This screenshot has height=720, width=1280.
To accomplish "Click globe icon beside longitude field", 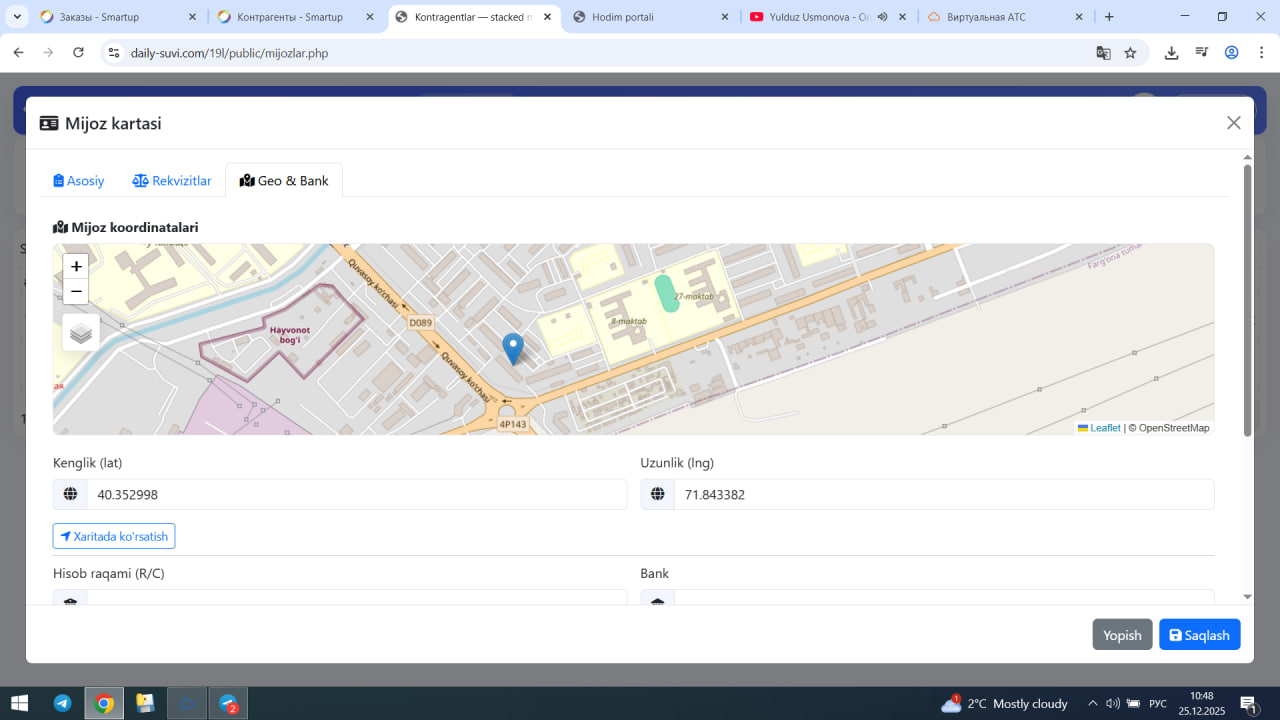I will tap(658, 494).
